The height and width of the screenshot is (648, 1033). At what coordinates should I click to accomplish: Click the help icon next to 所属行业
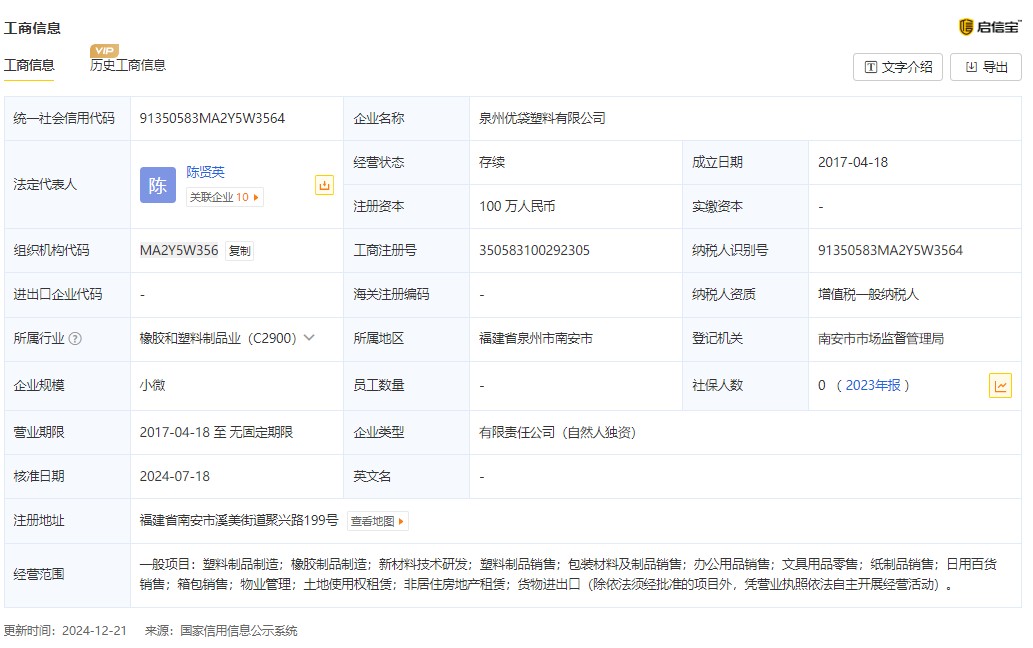(75, 339)
